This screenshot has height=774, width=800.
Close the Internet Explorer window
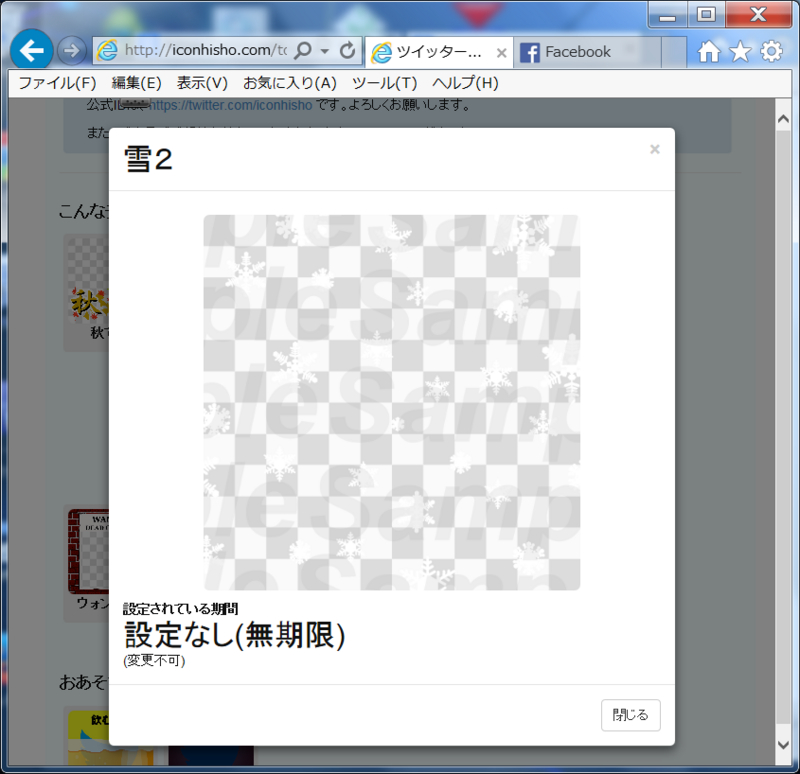[x=758, y=15]
